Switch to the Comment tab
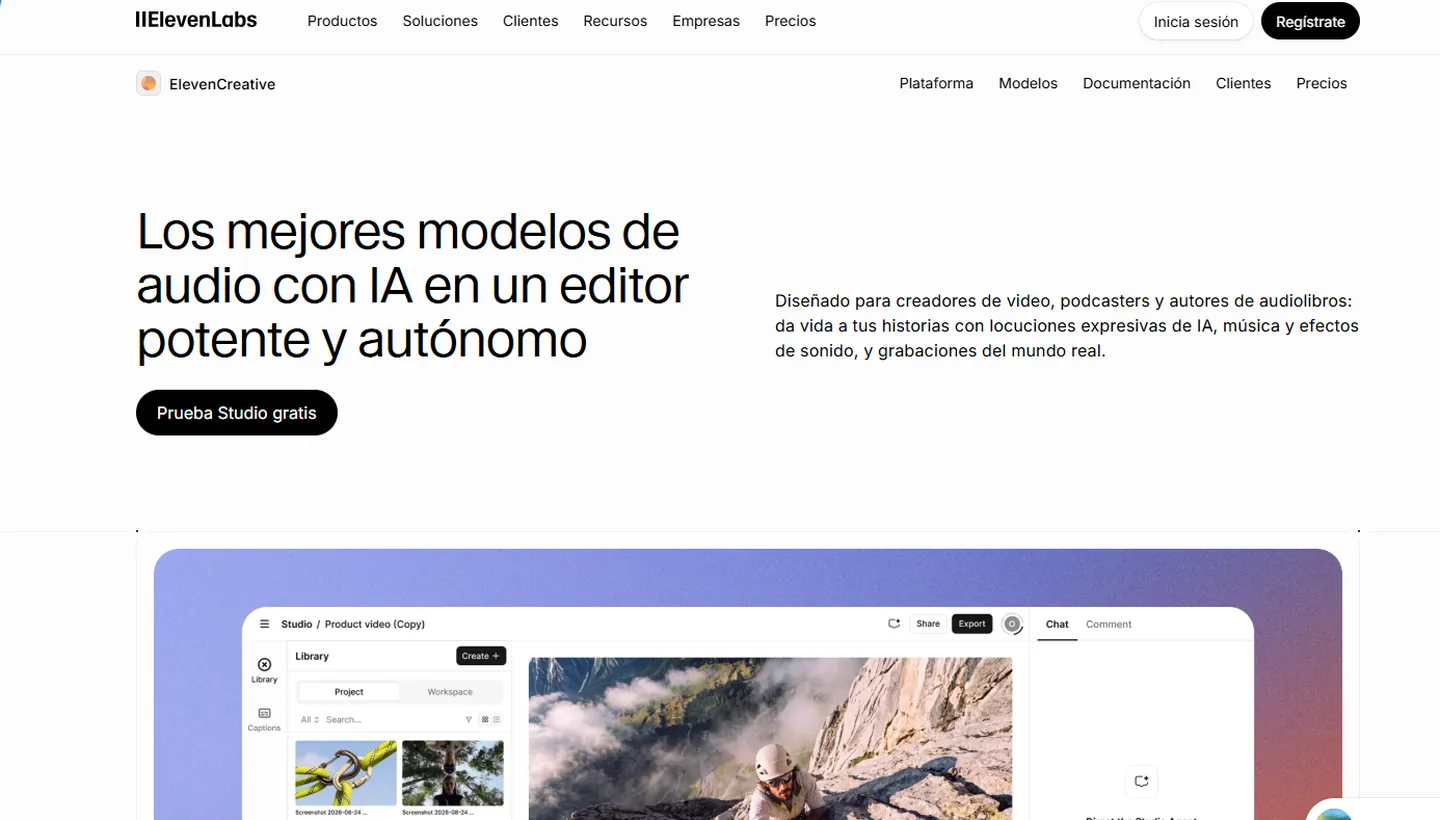 click(x=1109, y=624)
